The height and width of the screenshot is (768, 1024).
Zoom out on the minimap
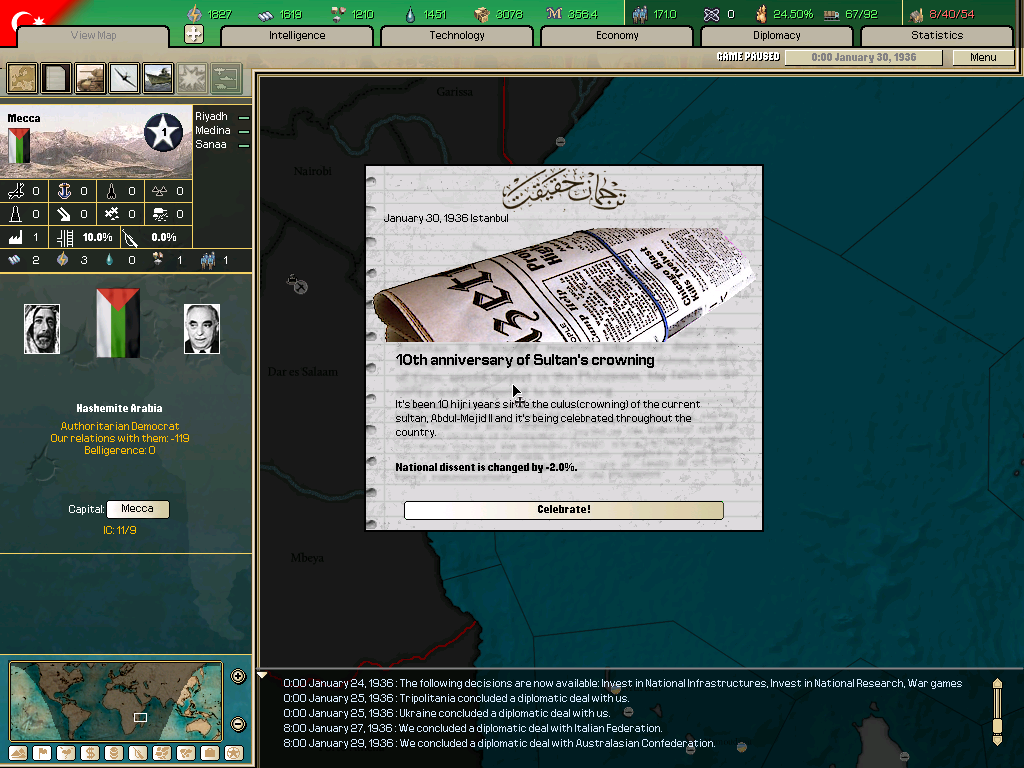pyautogui.click(x=238, y=724)
